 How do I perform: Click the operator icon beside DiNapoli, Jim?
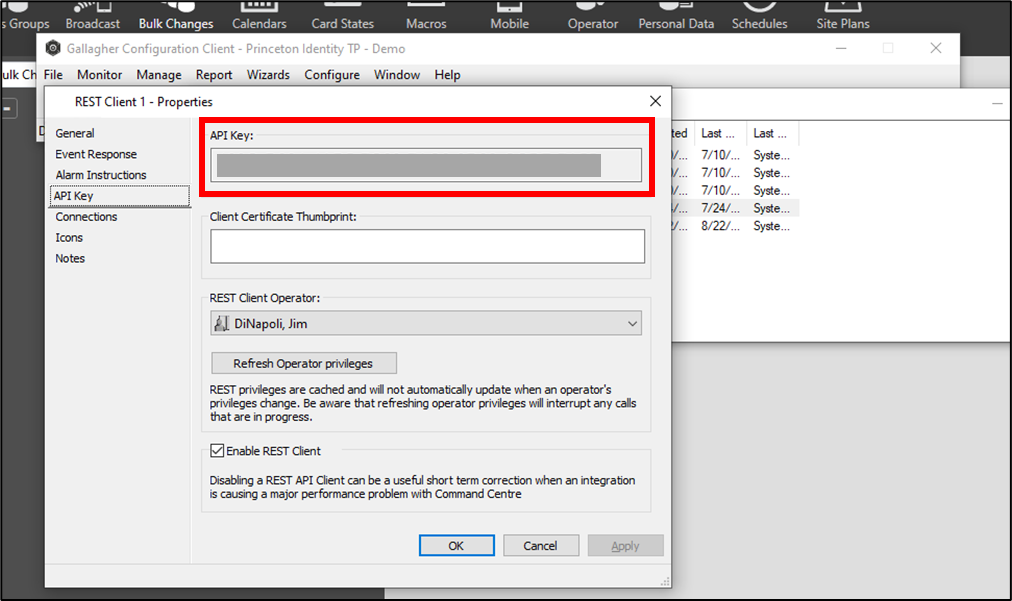pos(221,323)
